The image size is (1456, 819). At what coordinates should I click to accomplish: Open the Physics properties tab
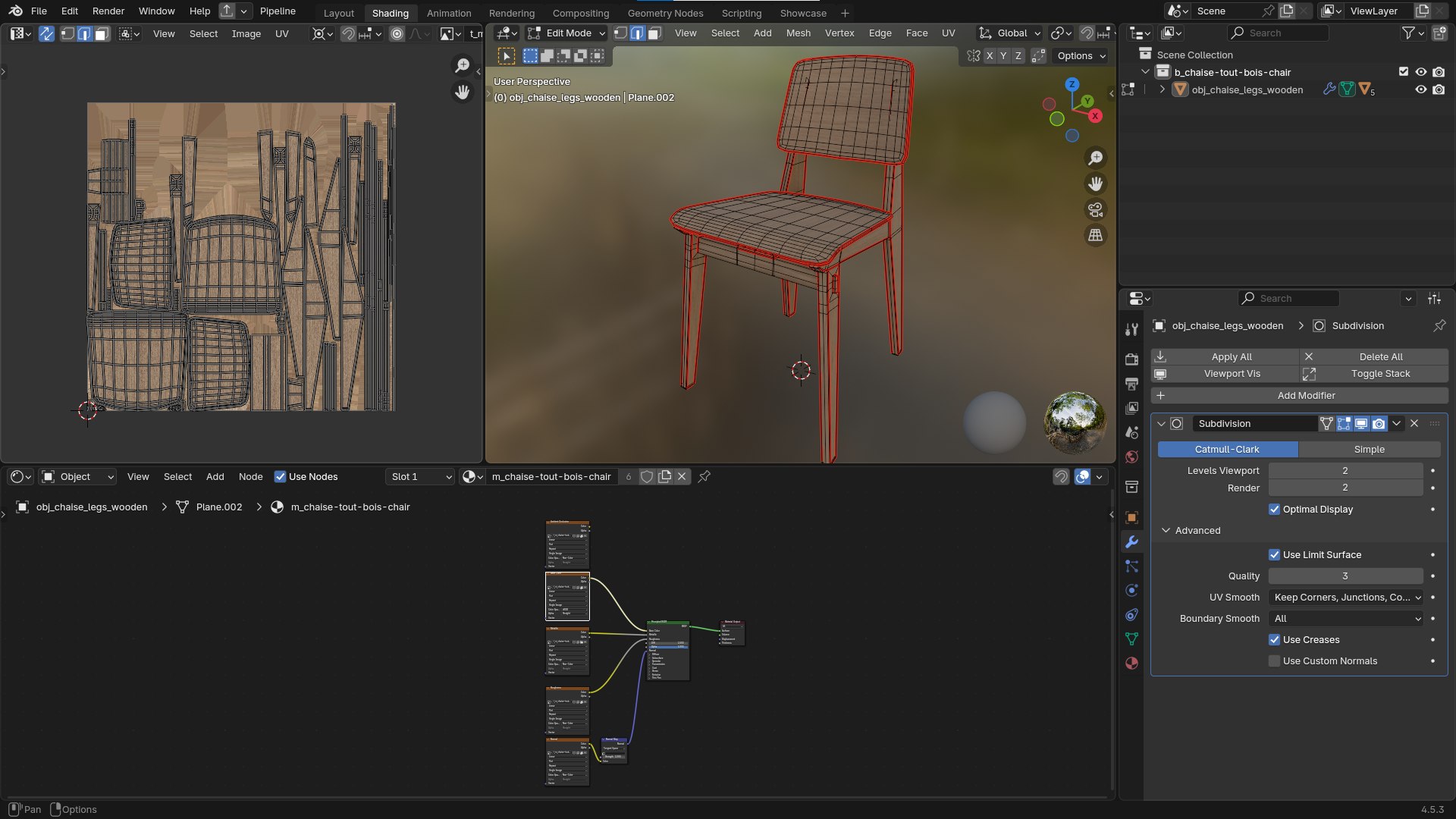1131,591
